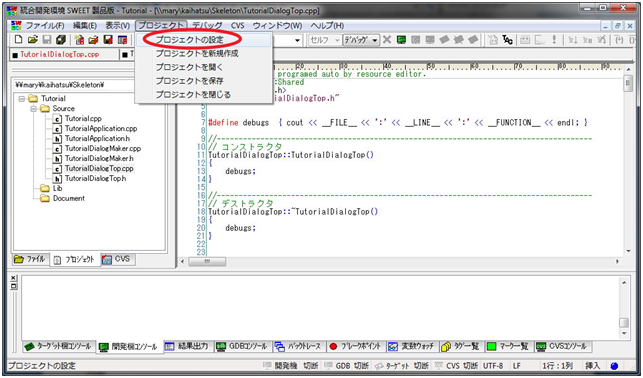Click the x close icon on console panel

tap(14, 278)
